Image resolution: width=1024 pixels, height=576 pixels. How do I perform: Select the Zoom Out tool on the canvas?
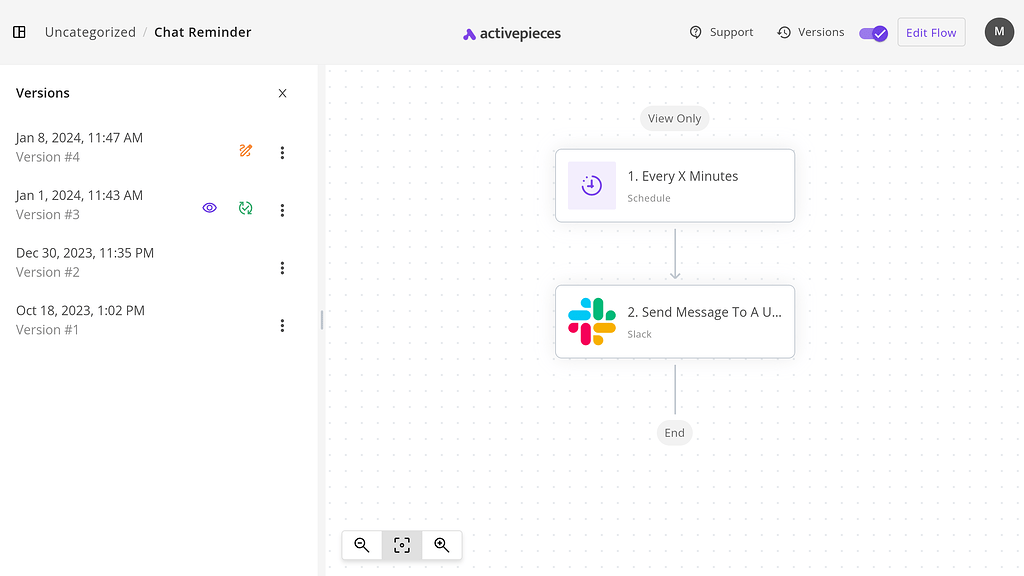coord(362,545)
